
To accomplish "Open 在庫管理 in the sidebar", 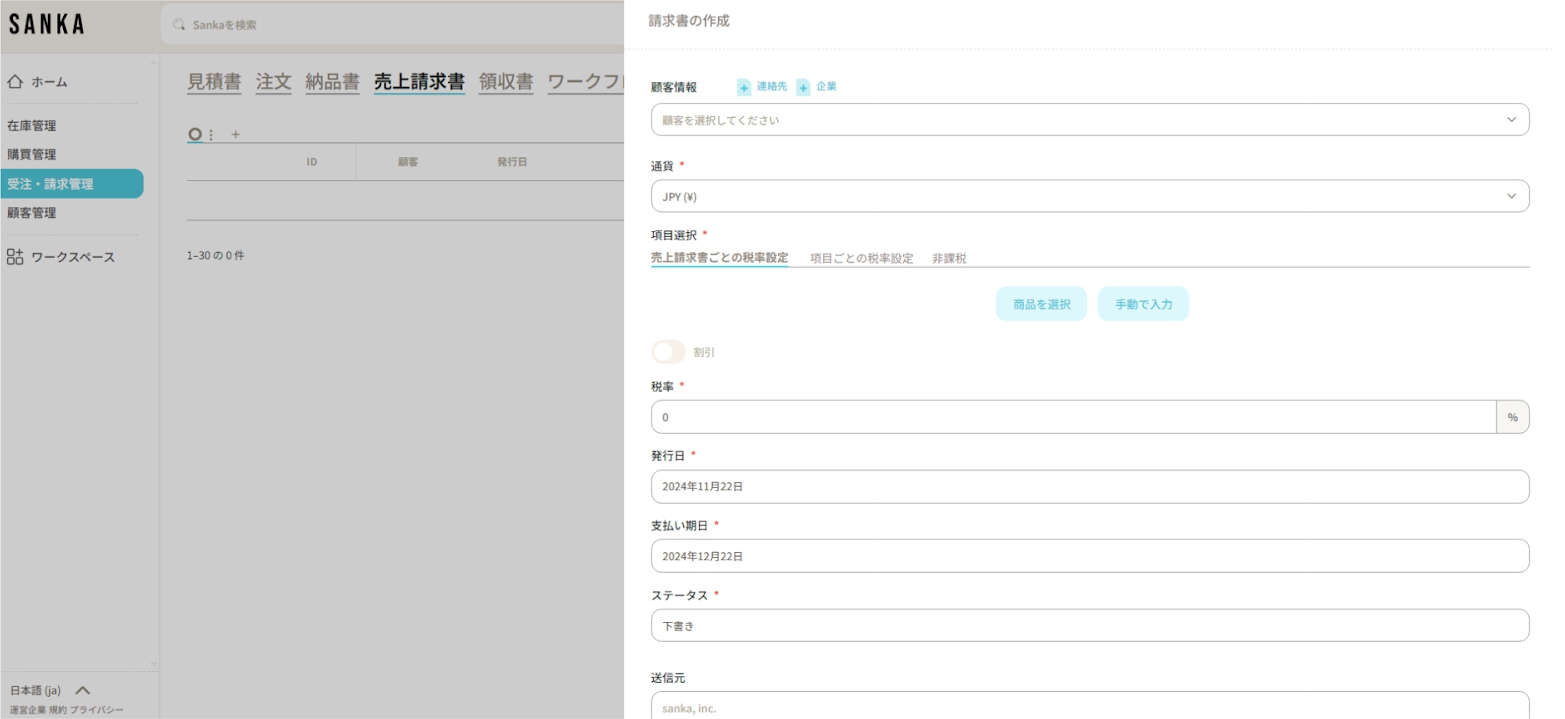I will [x=32, y=126].
